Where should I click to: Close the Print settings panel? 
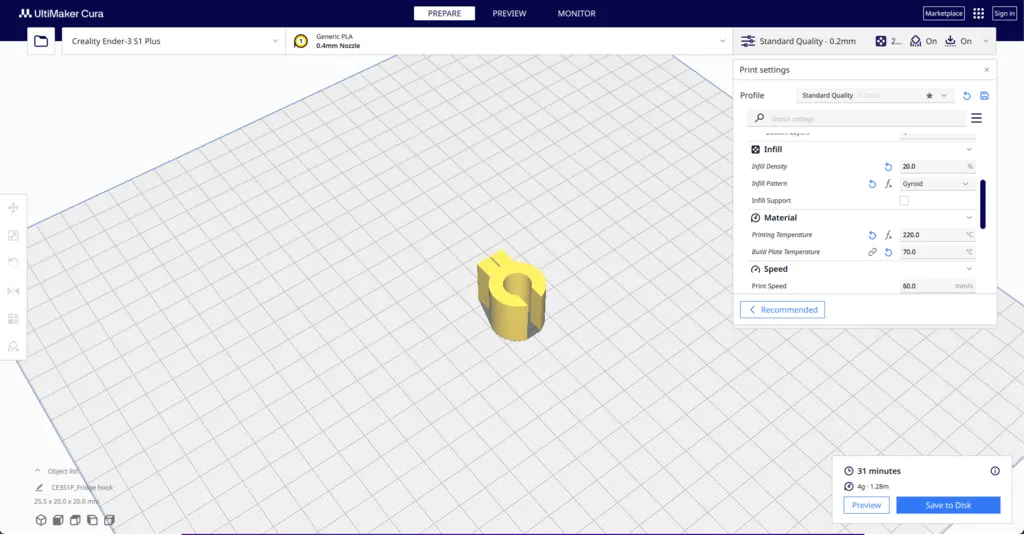pos(987,70)
